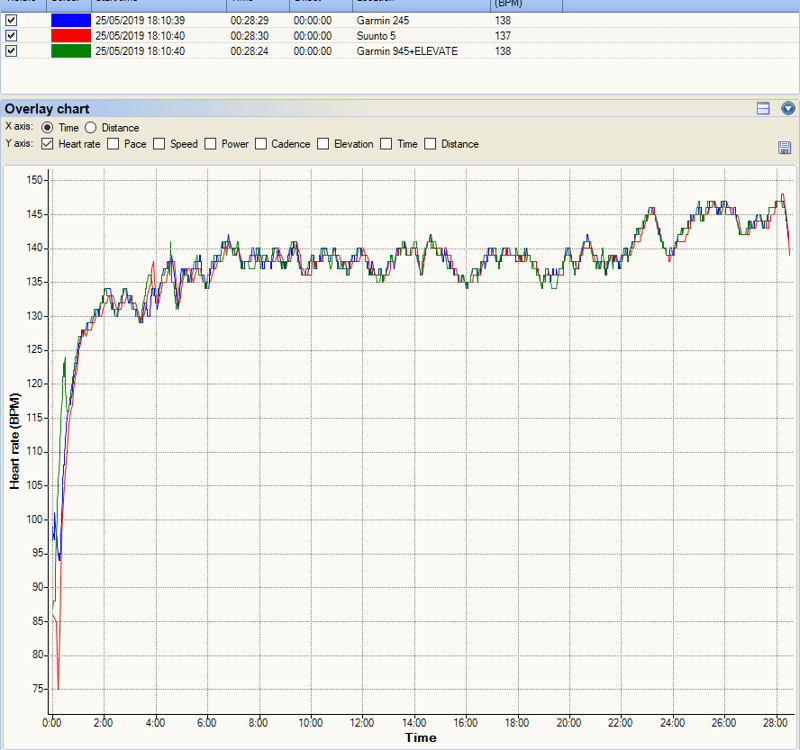Enable the Power Y axis checkbox

click(210, 144)
